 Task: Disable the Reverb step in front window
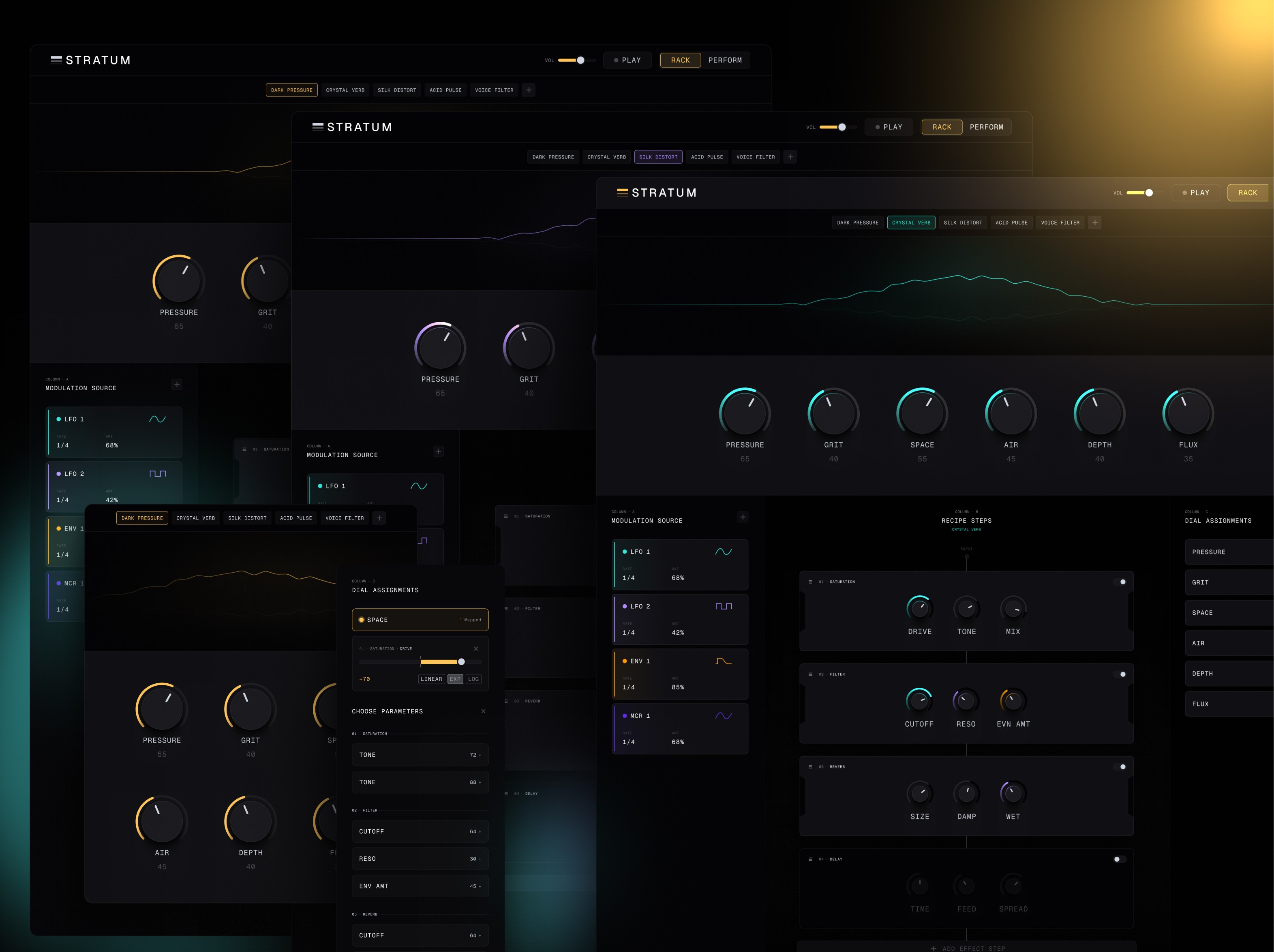[1120, 766]
